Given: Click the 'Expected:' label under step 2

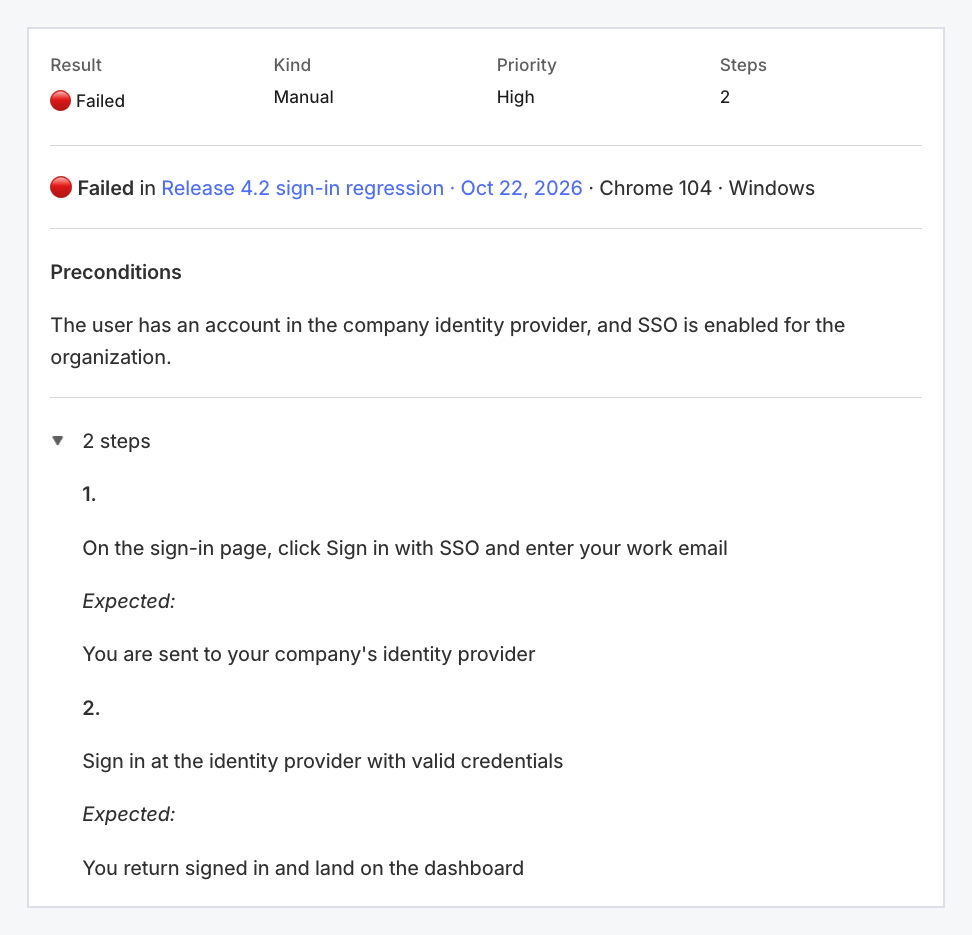Looking at the screenshot, I should [x=129, y=814].
